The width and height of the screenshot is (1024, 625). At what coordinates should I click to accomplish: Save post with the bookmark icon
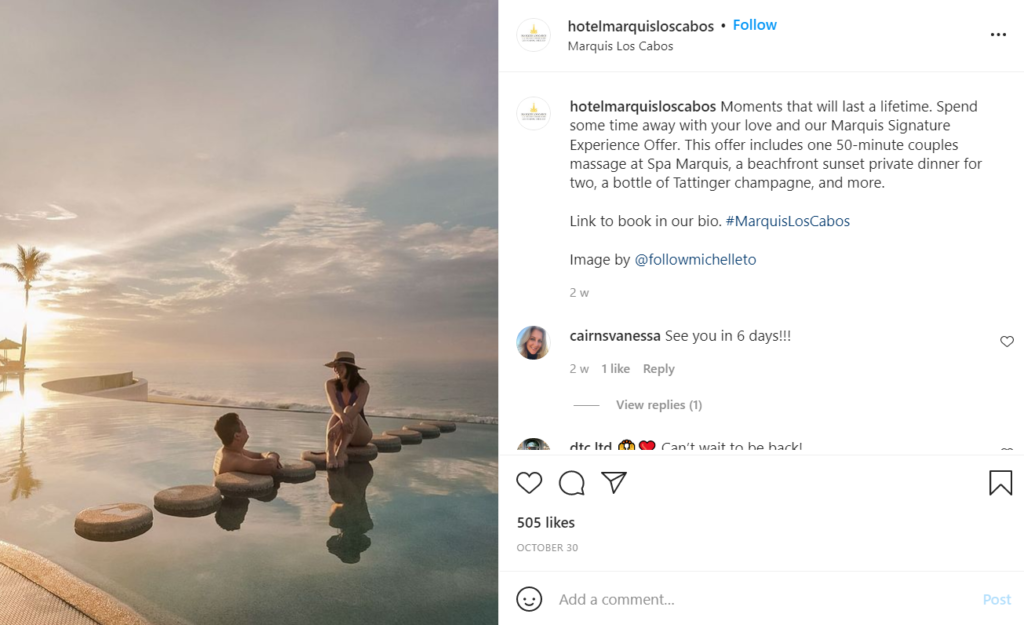tap(1000, 484)
